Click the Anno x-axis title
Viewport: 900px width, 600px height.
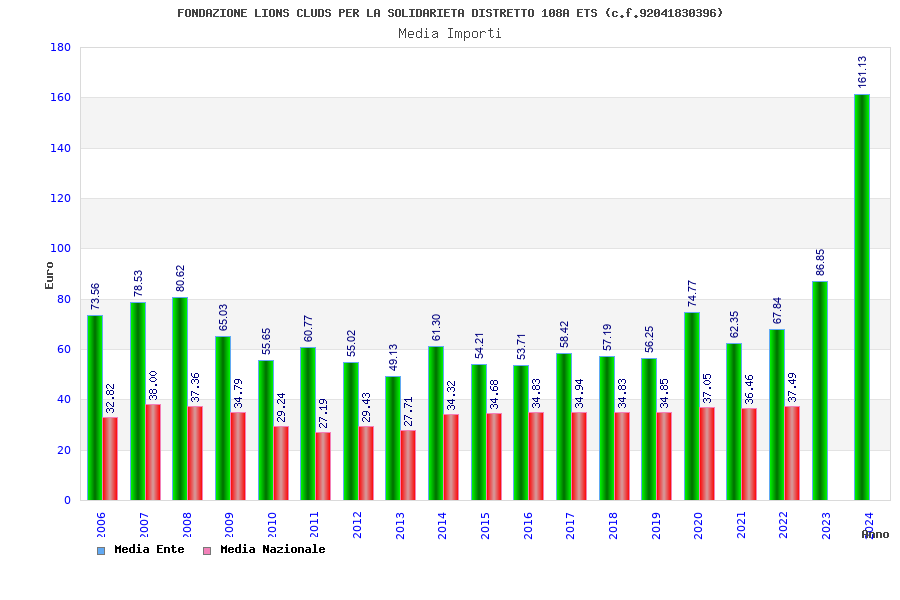875,535
